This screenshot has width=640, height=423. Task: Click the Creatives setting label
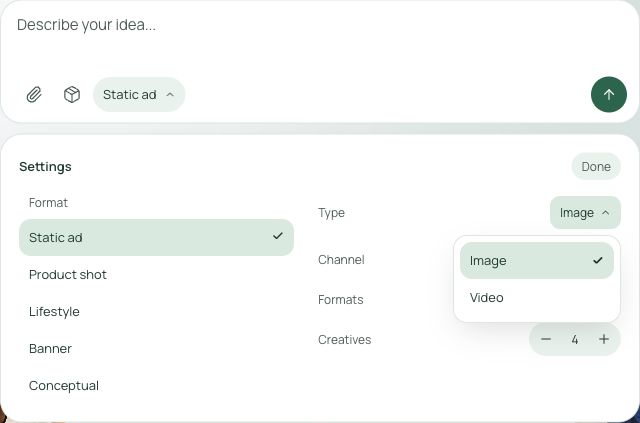pyautogui.click(x=344, y=340)
